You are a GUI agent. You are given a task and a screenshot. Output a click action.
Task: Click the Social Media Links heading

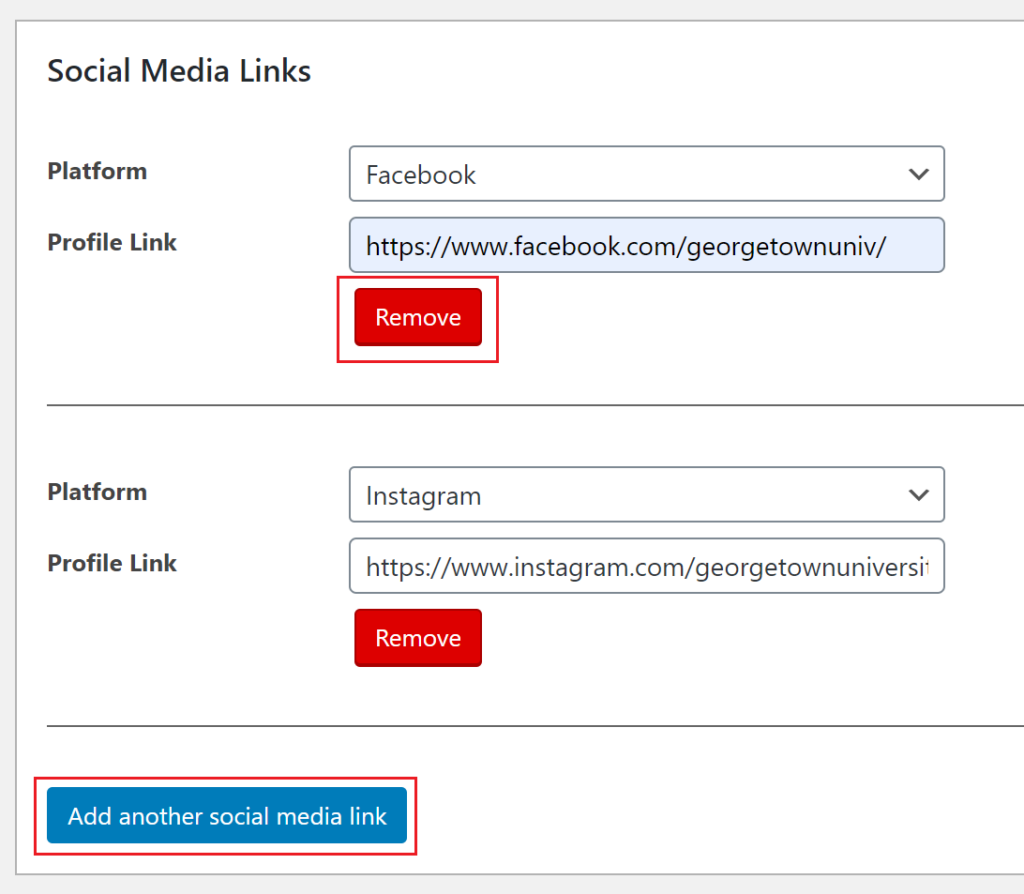point(179,71)
